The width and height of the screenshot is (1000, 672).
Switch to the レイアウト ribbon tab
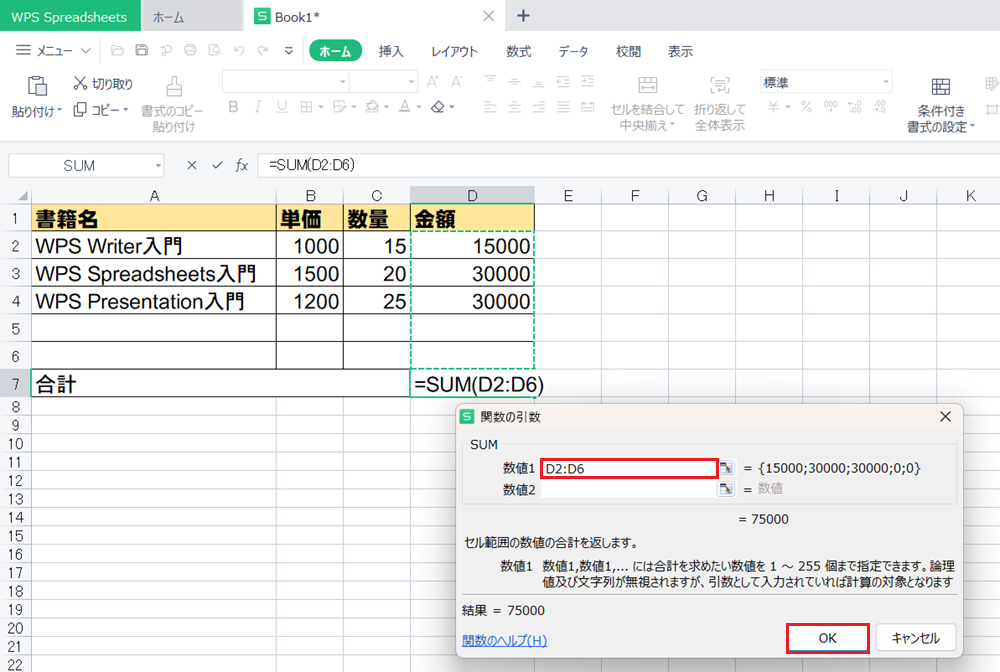pyautogui.click(x=454, y=51)
